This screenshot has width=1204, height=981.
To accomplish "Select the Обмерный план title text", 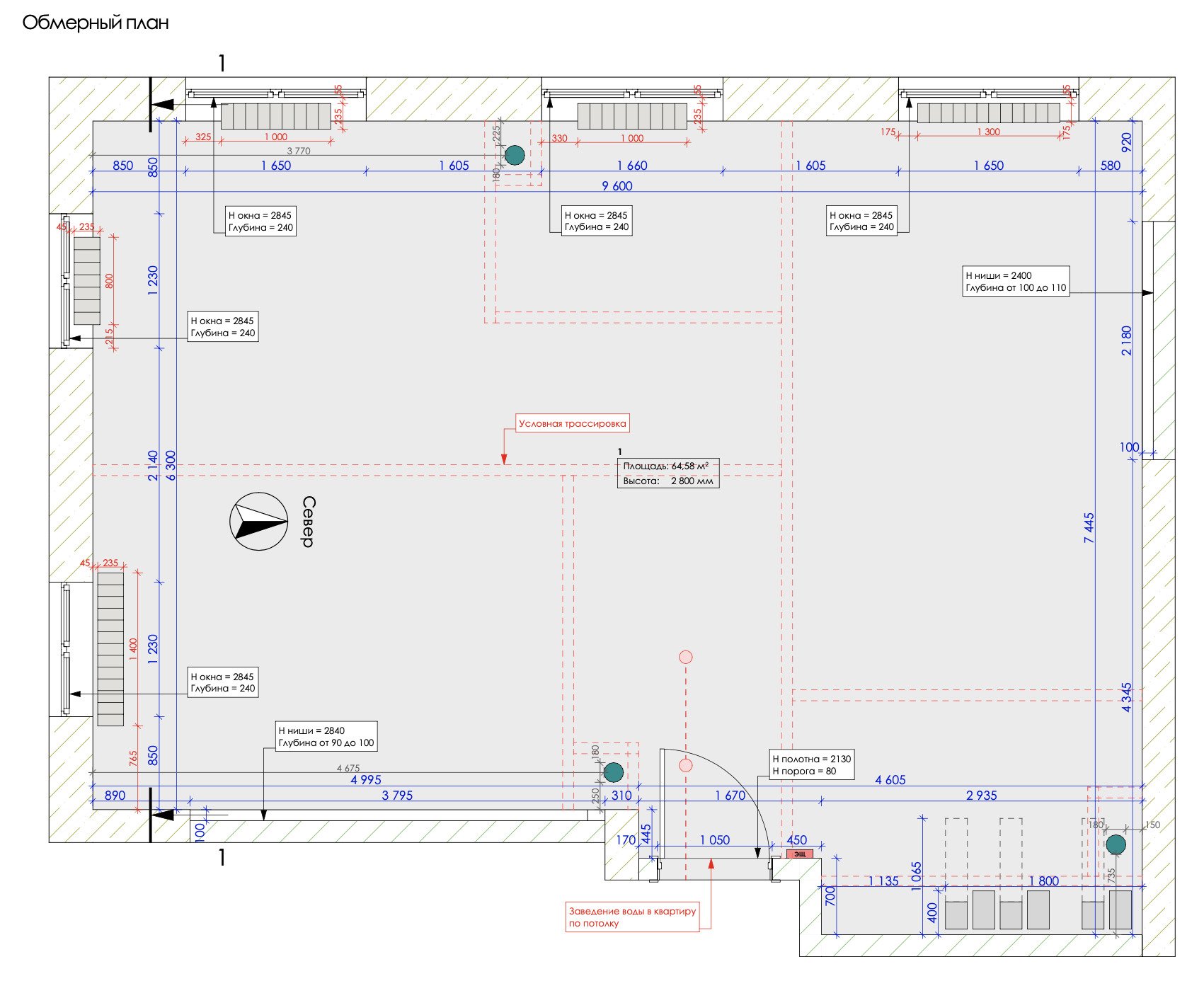I will click(x=96, y=23).
